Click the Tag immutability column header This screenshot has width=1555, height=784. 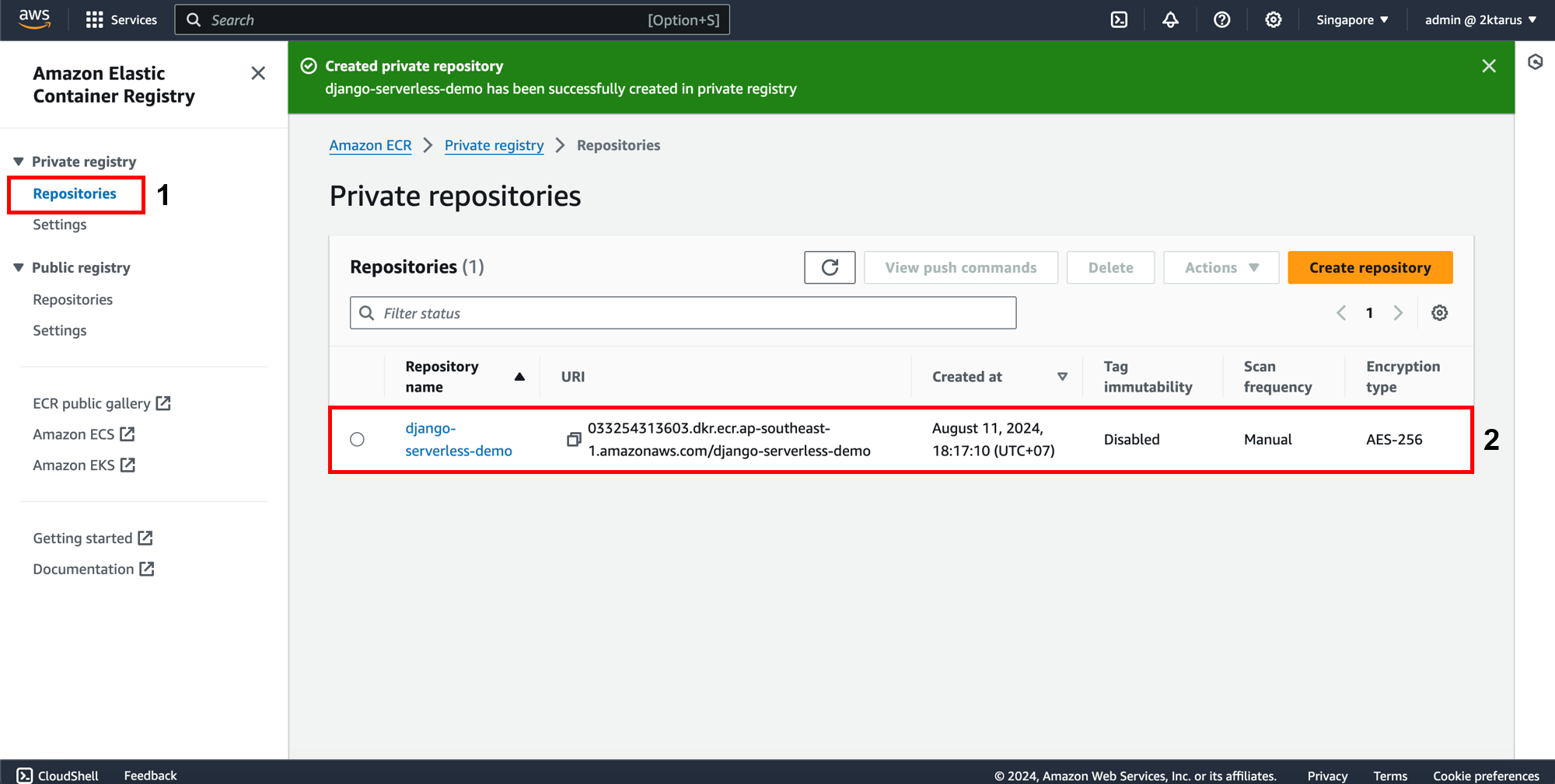click(1148, 377)
